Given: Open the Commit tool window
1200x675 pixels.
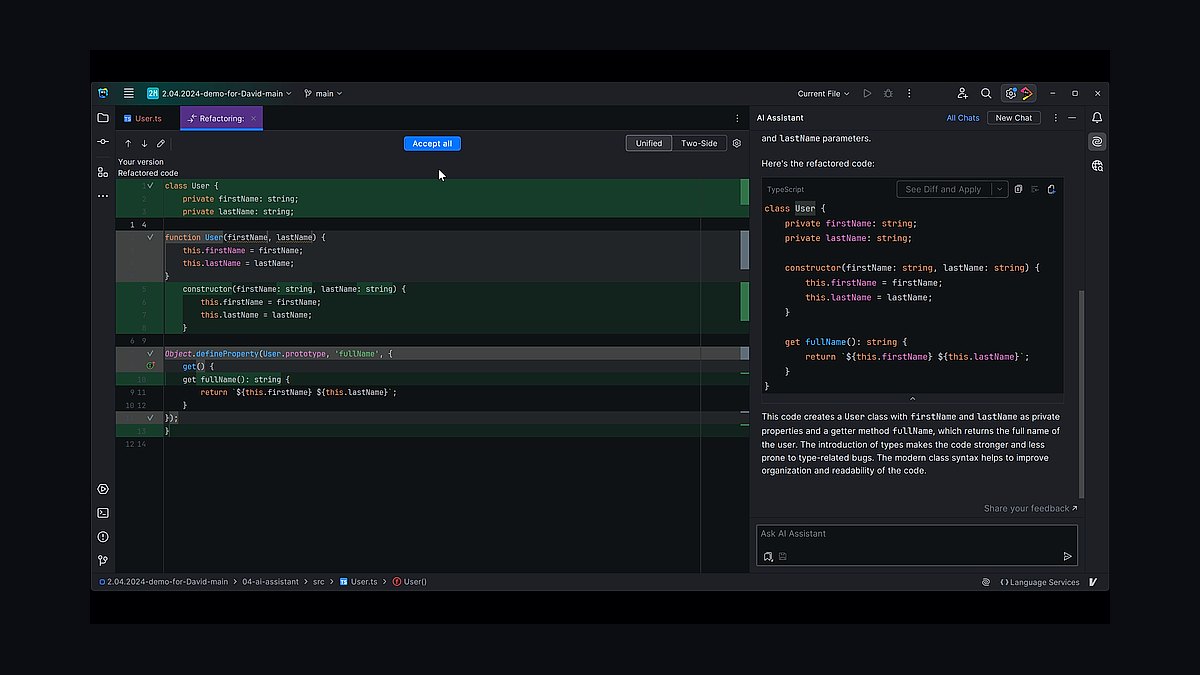Looking at the screenshot, I should coord(103,142).
